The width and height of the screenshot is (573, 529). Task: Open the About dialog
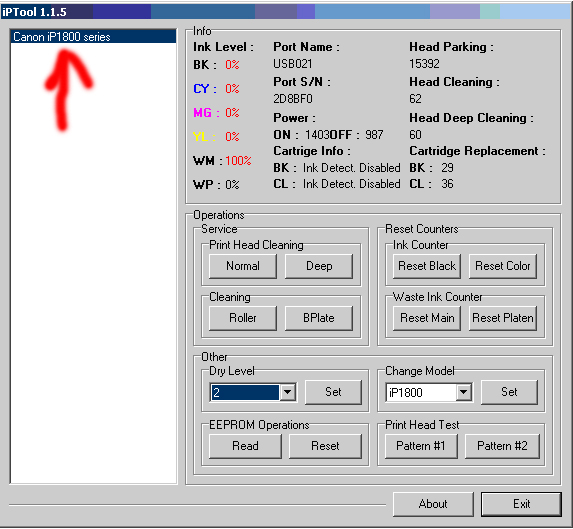[x=433, y=504]
